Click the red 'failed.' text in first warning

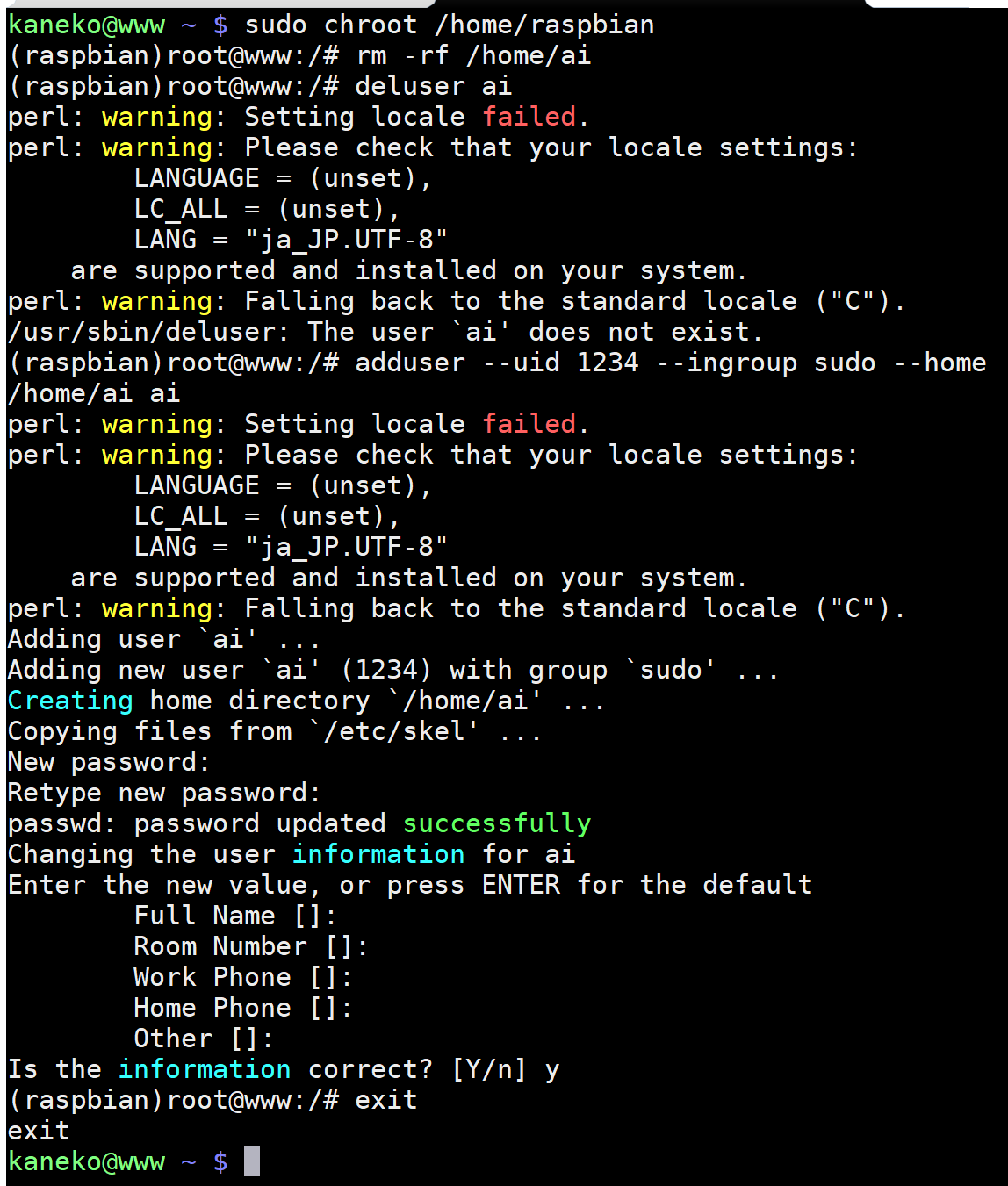[535, 117]
